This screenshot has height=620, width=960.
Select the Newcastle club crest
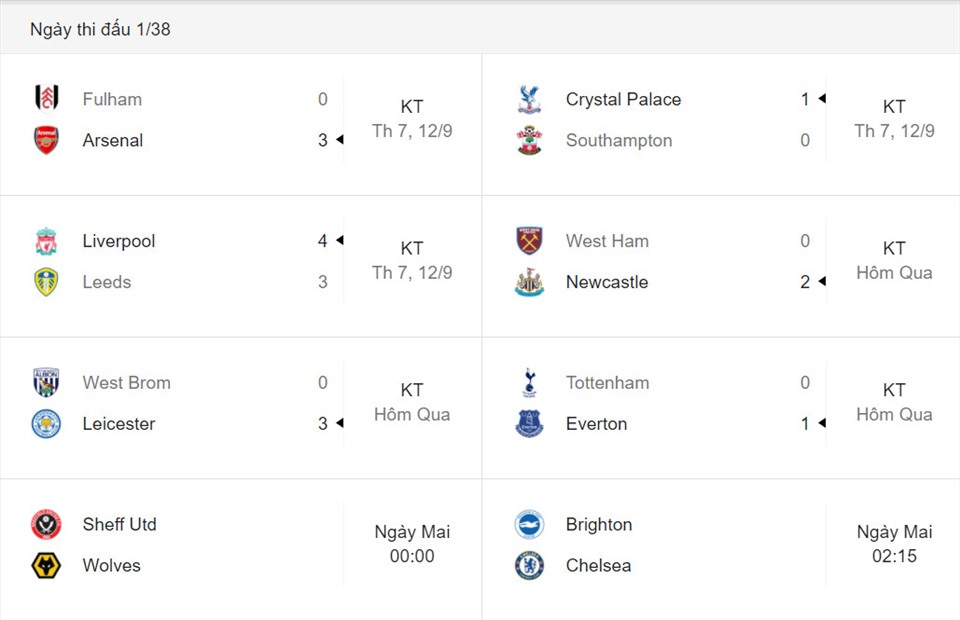pos(529,282)
